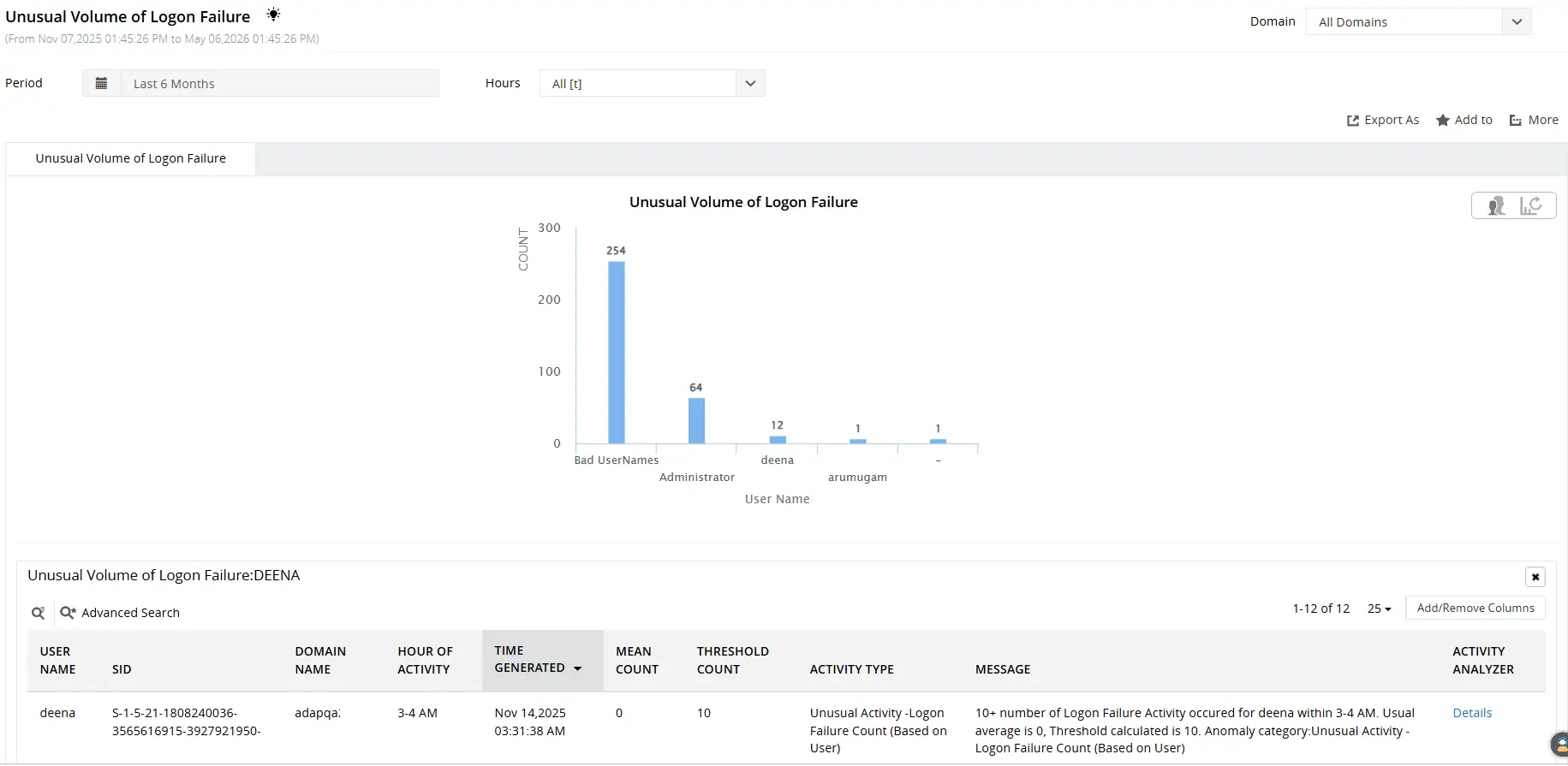Expand the Domain dropdown arrow
This screenshot has height=766, width=1568.
1517,22
